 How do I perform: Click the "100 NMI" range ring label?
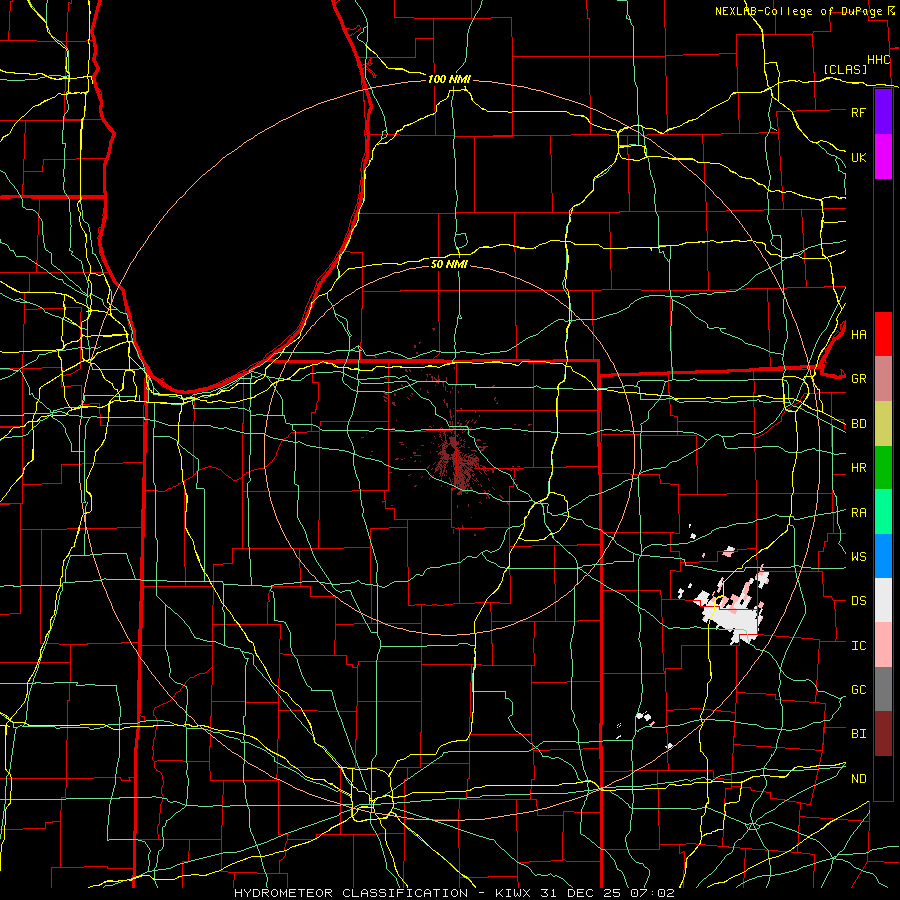point(449,79)
